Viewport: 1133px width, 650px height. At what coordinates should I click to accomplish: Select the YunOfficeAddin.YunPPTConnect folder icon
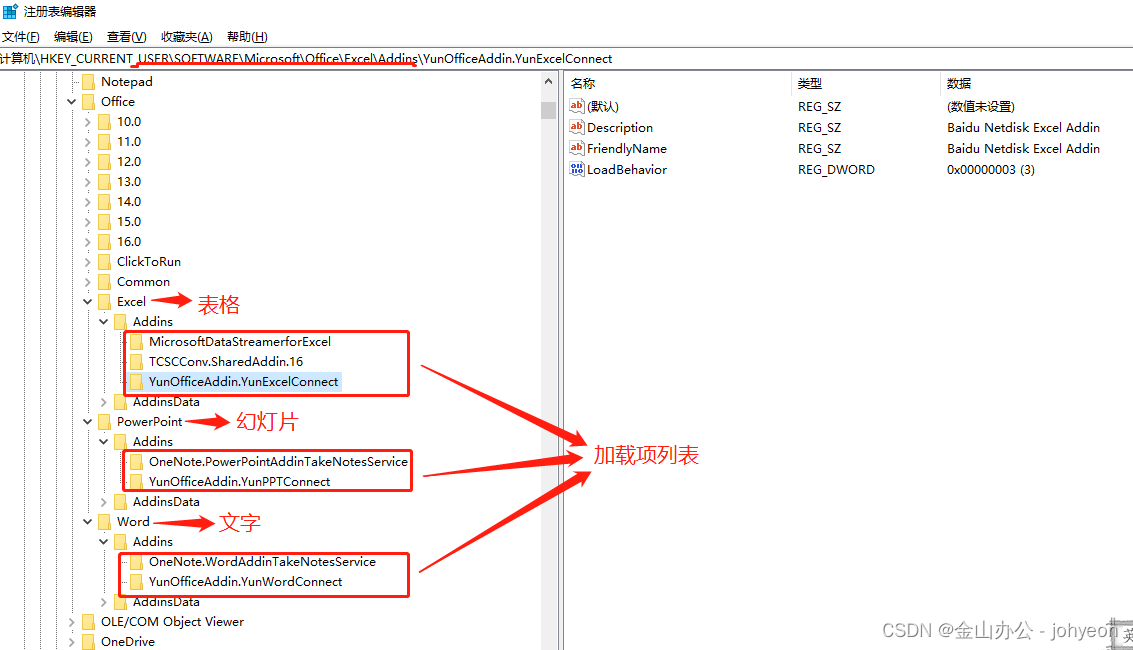pos(136,482)
